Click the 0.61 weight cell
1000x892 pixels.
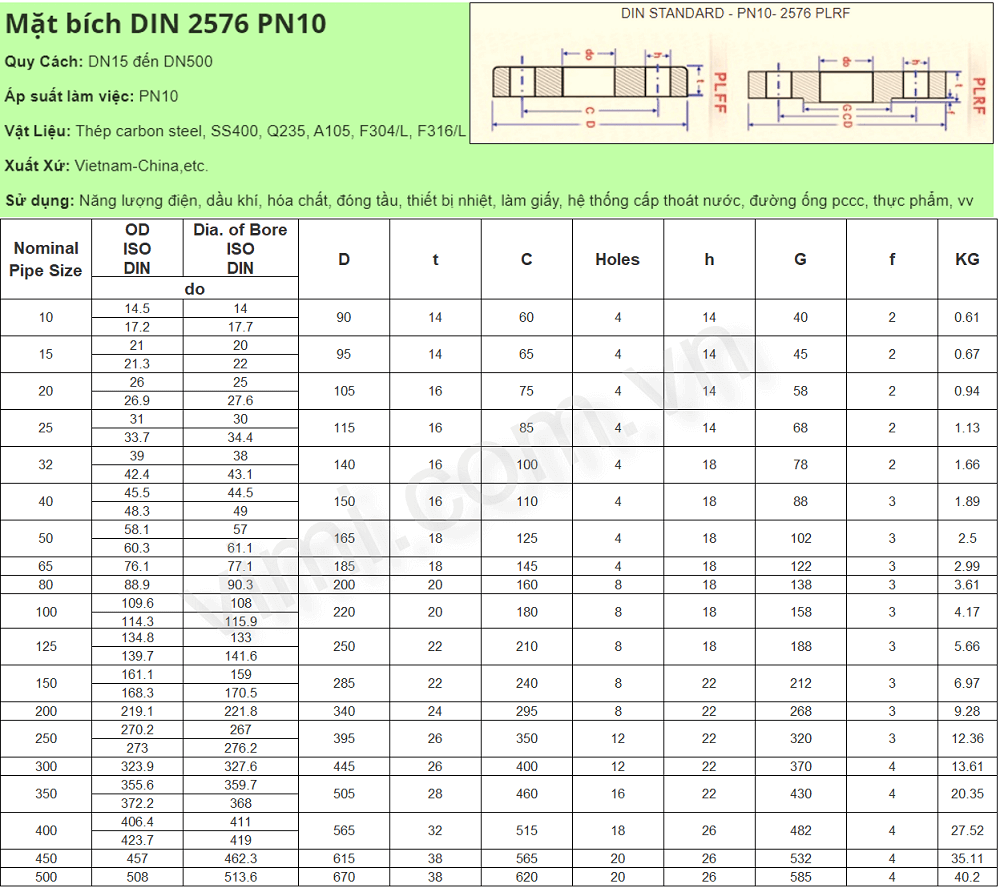click(967, 317)
